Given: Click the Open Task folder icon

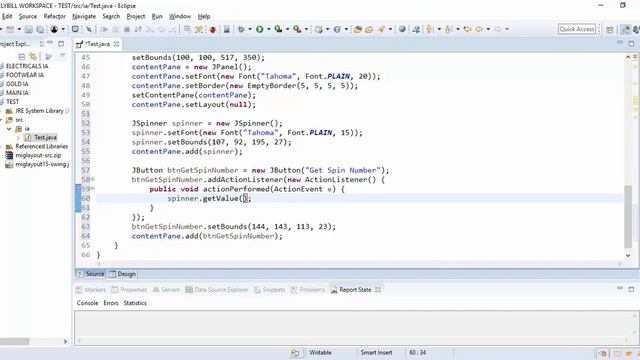Looking at the screenshot, I should (369, 29).
